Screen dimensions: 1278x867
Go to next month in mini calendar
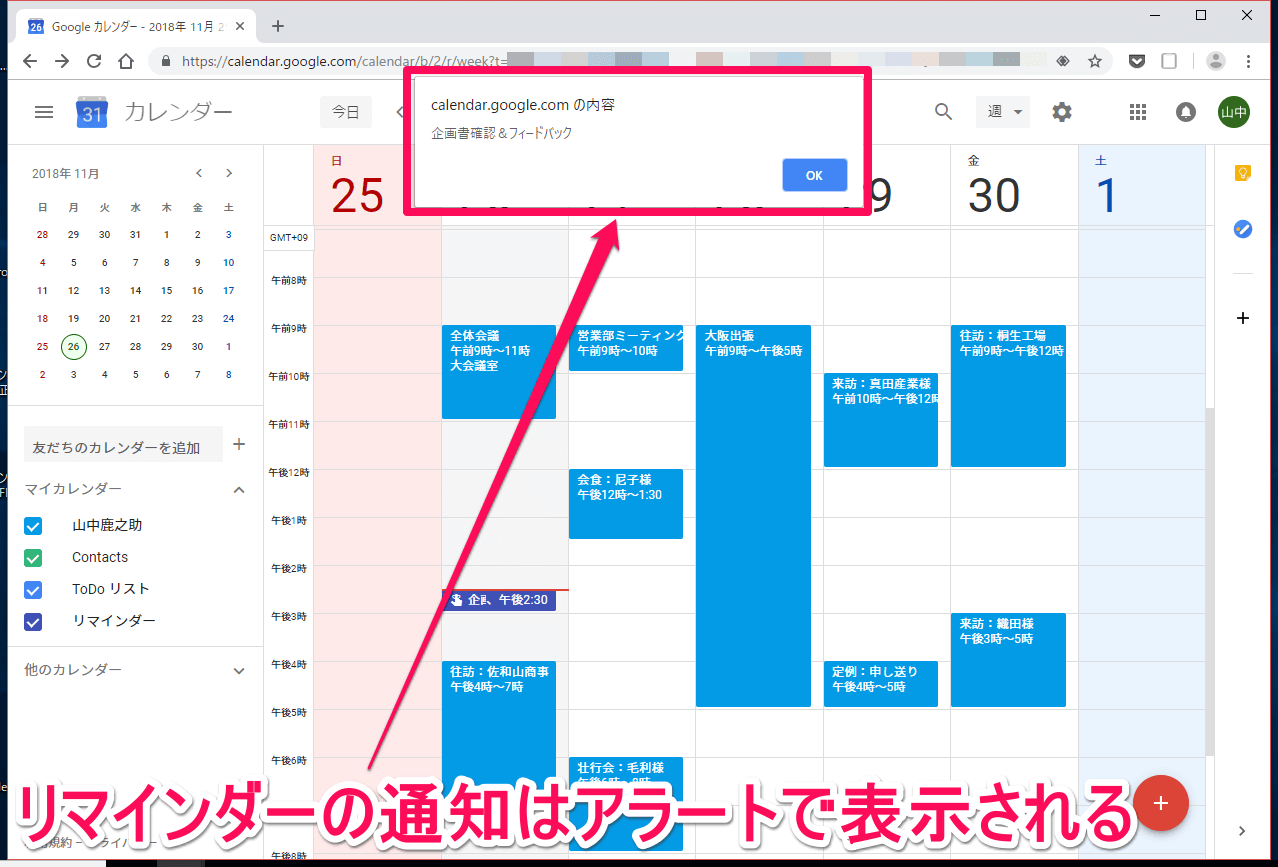(229, 173)
